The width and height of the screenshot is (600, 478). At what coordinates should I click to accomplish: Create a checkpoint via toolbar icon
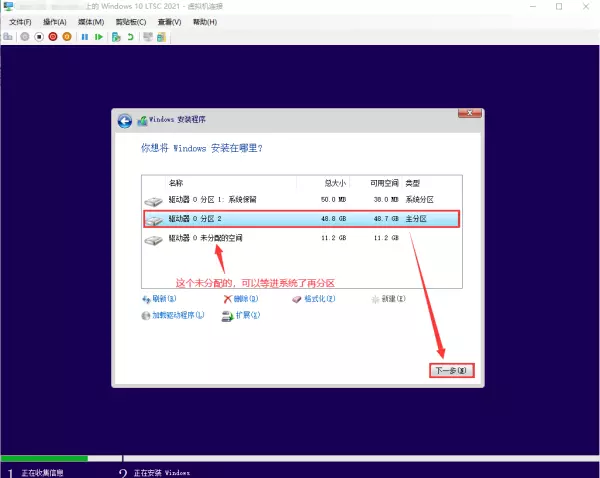116,37
